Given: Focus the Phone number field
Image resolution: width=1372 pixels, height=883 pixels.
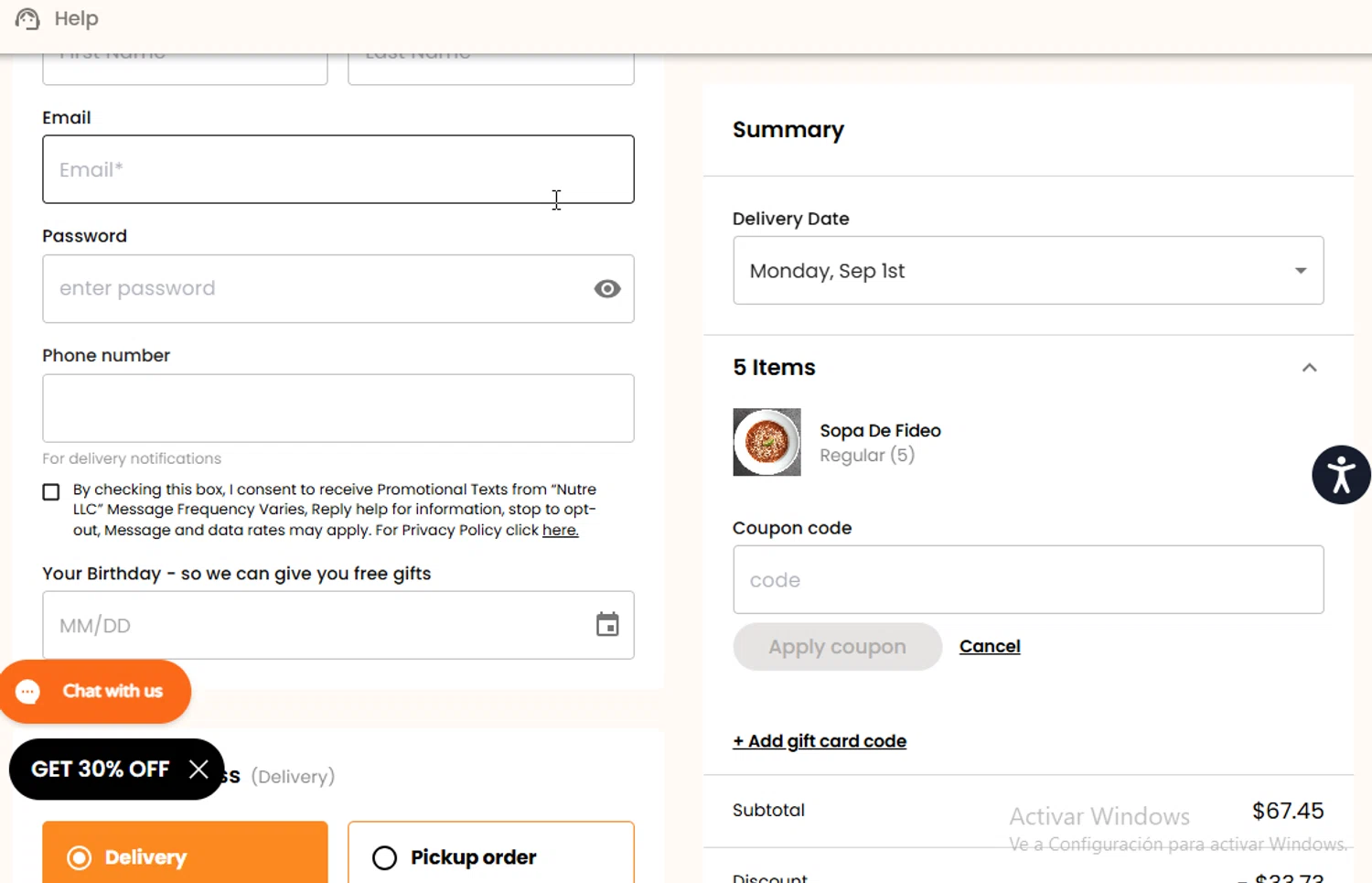Looking at the screenshot, I should click(338, 408).
